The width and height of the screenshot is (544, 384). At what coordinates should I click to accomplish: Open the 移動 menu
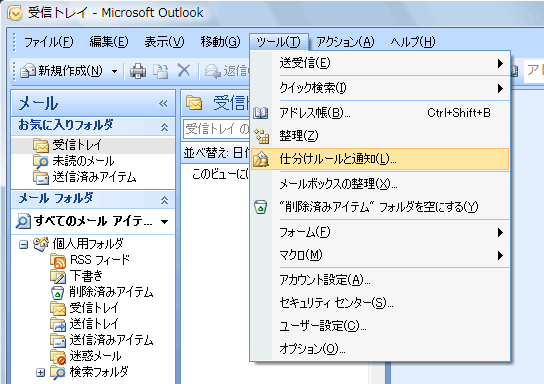coord(220,42)
